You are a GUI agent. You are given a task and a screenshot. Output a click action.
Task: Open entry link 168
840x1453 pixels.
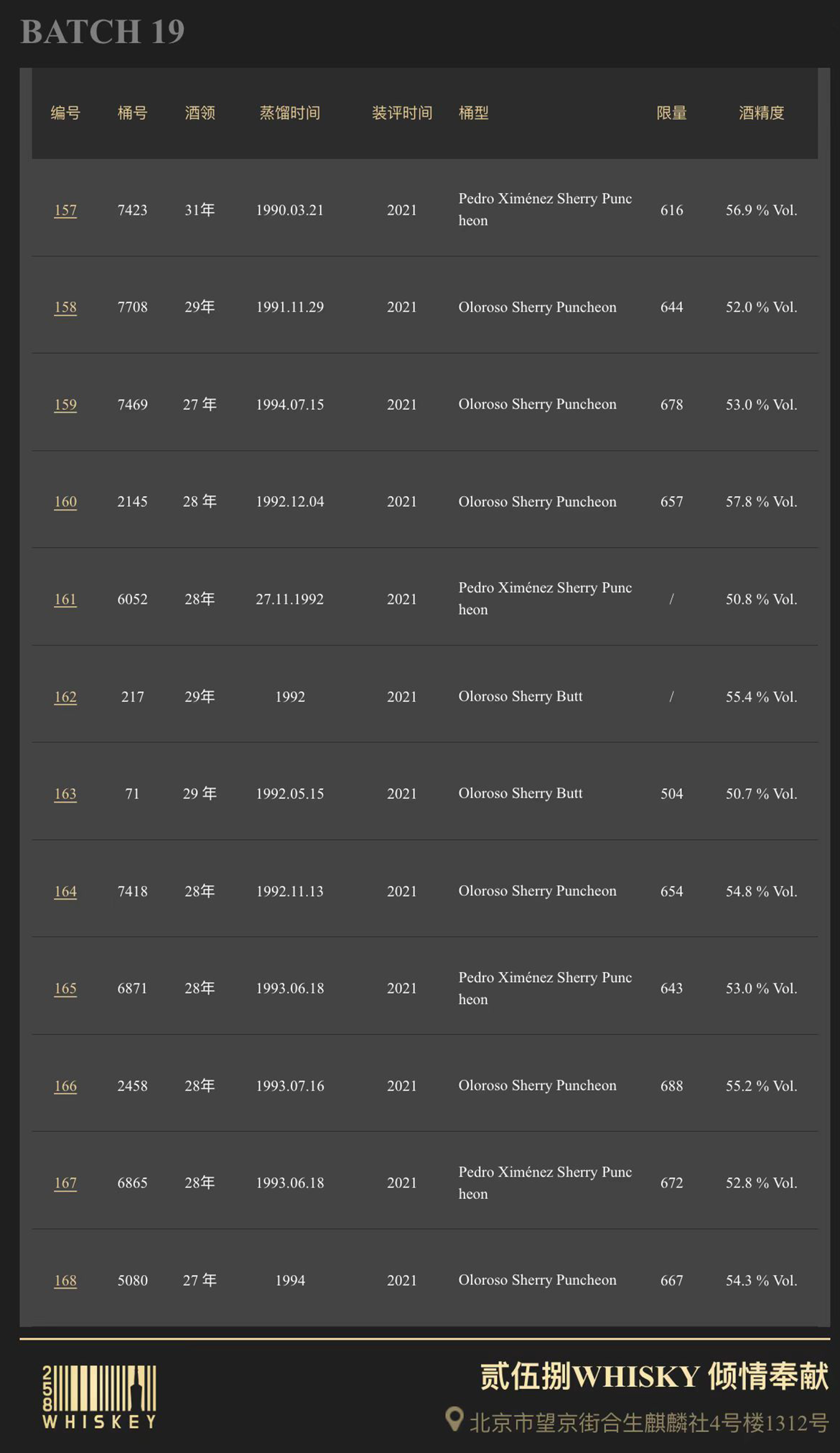[65, 1281]
